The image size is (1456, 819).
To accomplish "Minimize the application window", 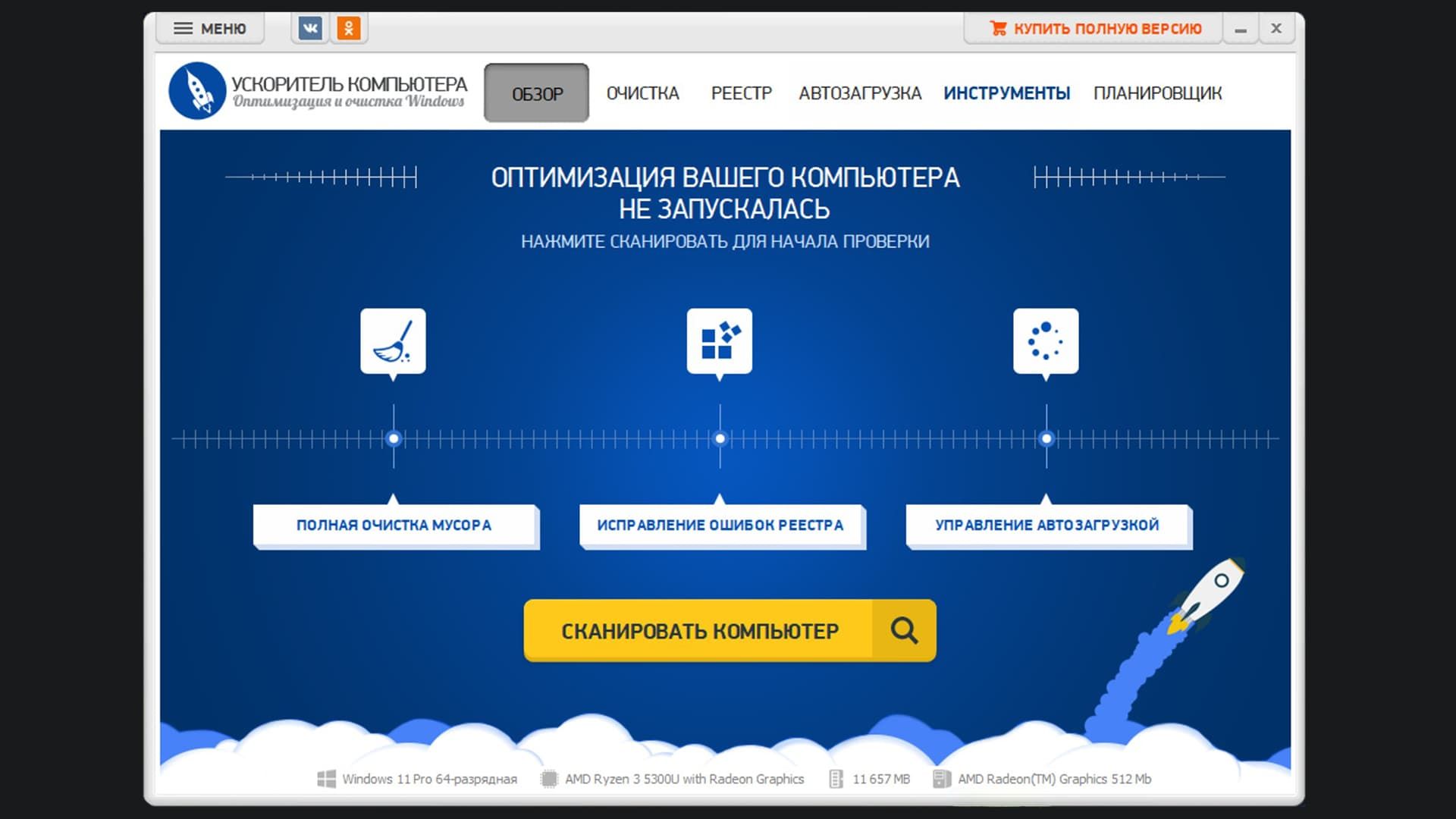I will 1241,29.
